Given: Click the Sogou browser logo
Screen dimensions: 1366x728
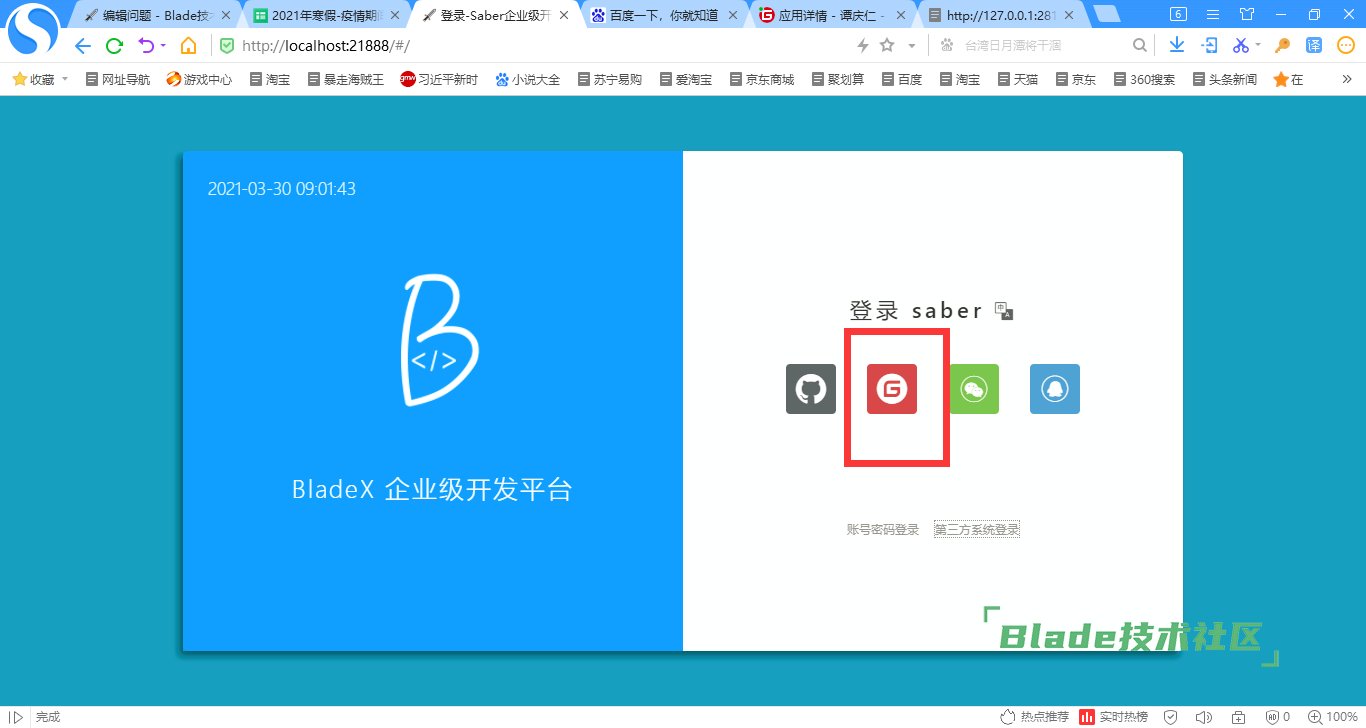Looking at the screenshot, I should [x=33, y=31].
